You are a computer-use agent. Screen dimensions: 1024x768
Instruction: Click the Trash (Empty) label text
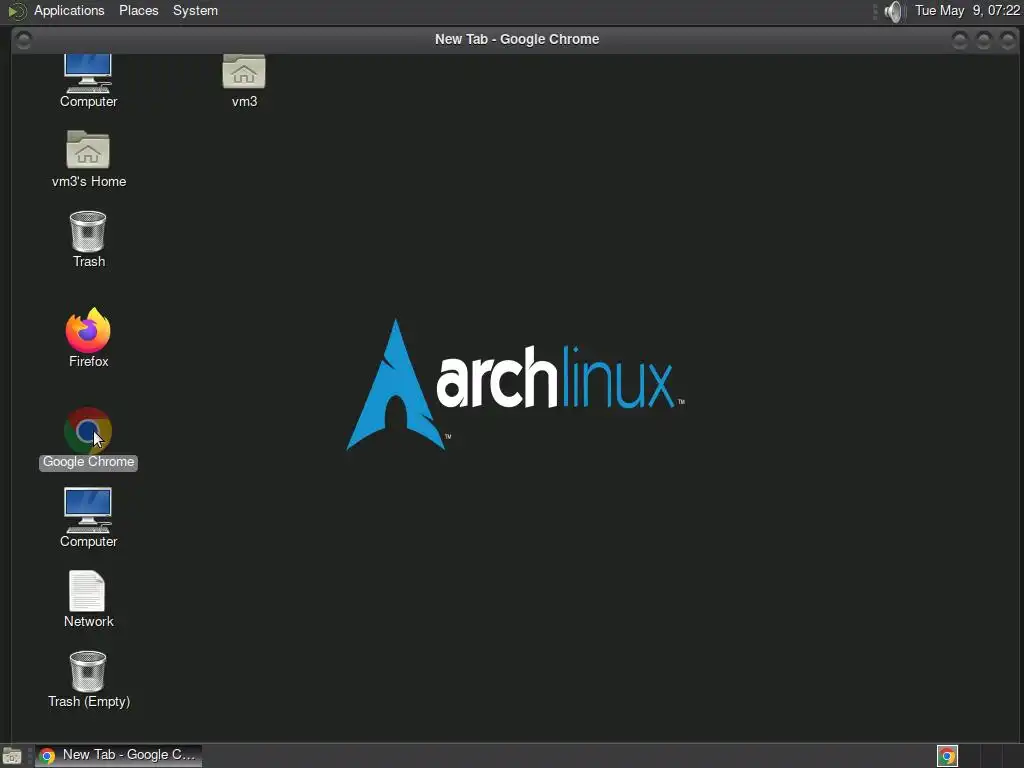tap(89, 701)
